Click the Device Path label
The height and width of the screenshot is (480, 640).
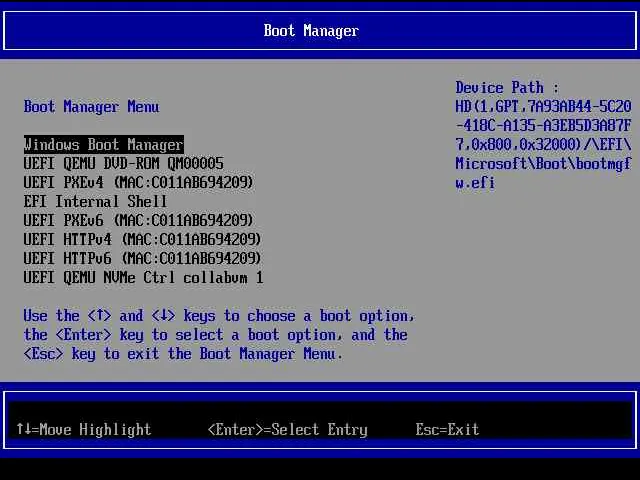(x=507, y=88)
